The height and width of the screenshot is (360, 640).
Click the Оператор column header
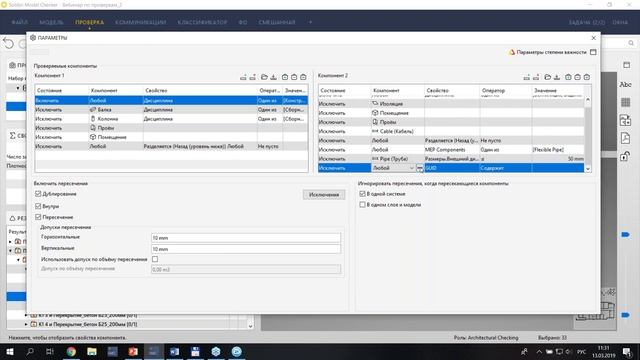coord(505,90)
